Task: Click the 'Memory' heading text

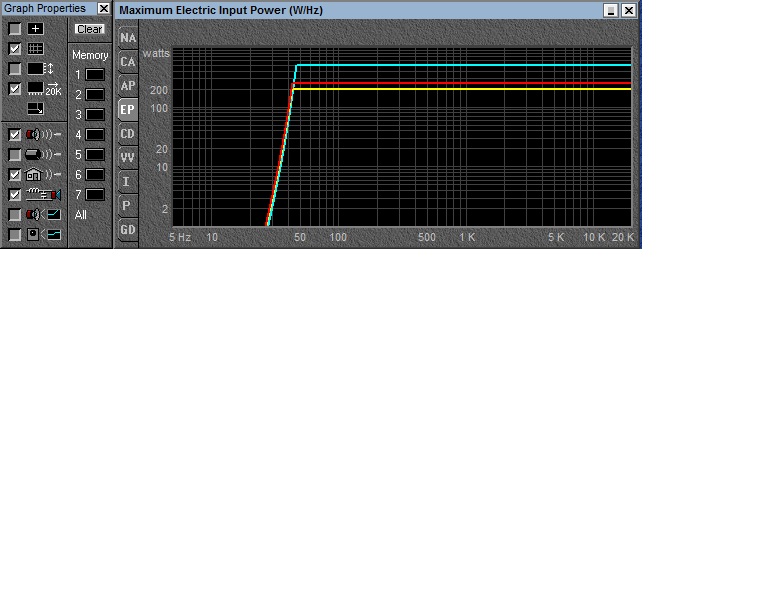Action: 90,55
